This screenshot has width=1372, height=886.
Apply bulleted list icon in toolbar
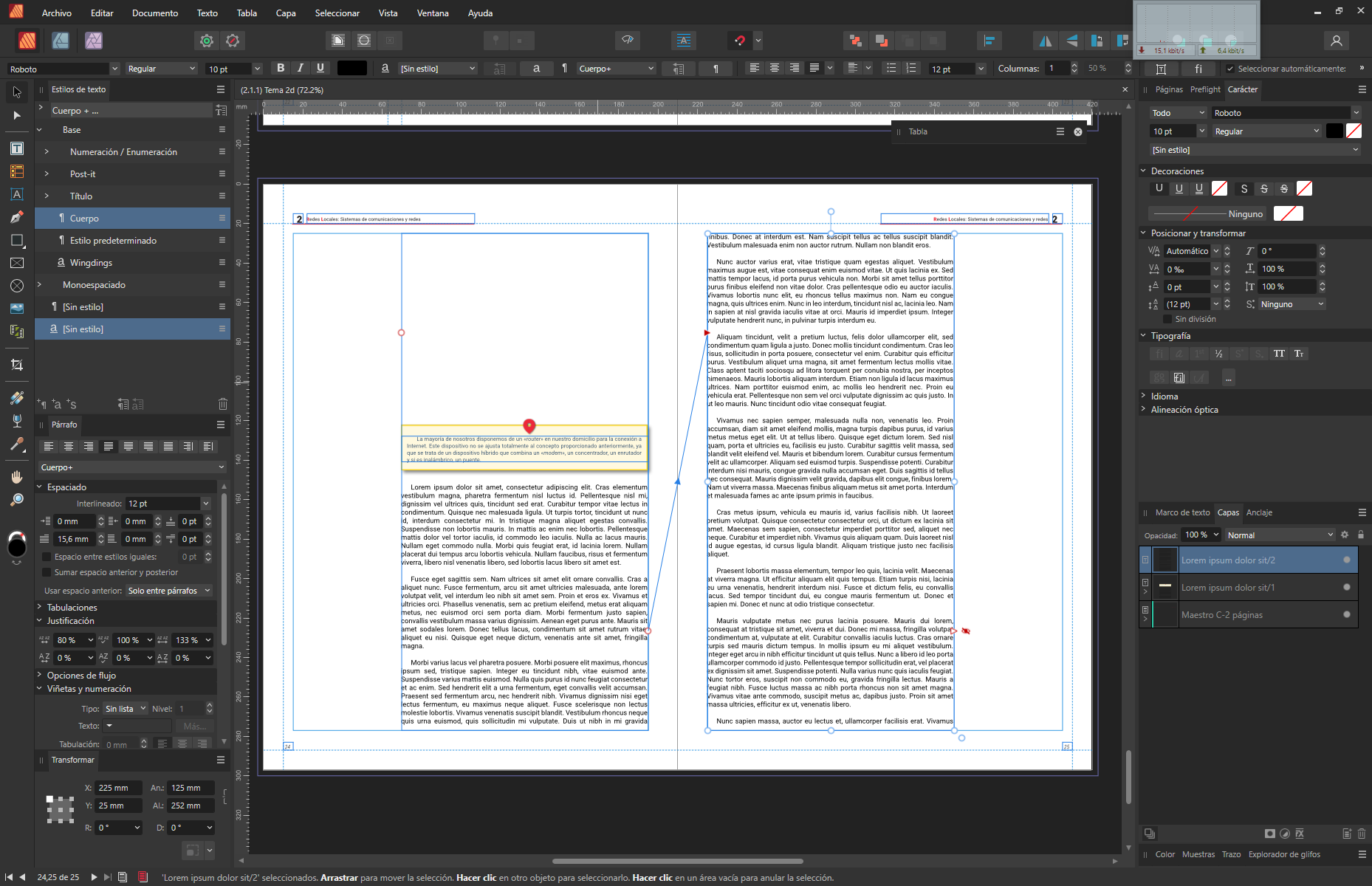[891, 68]
